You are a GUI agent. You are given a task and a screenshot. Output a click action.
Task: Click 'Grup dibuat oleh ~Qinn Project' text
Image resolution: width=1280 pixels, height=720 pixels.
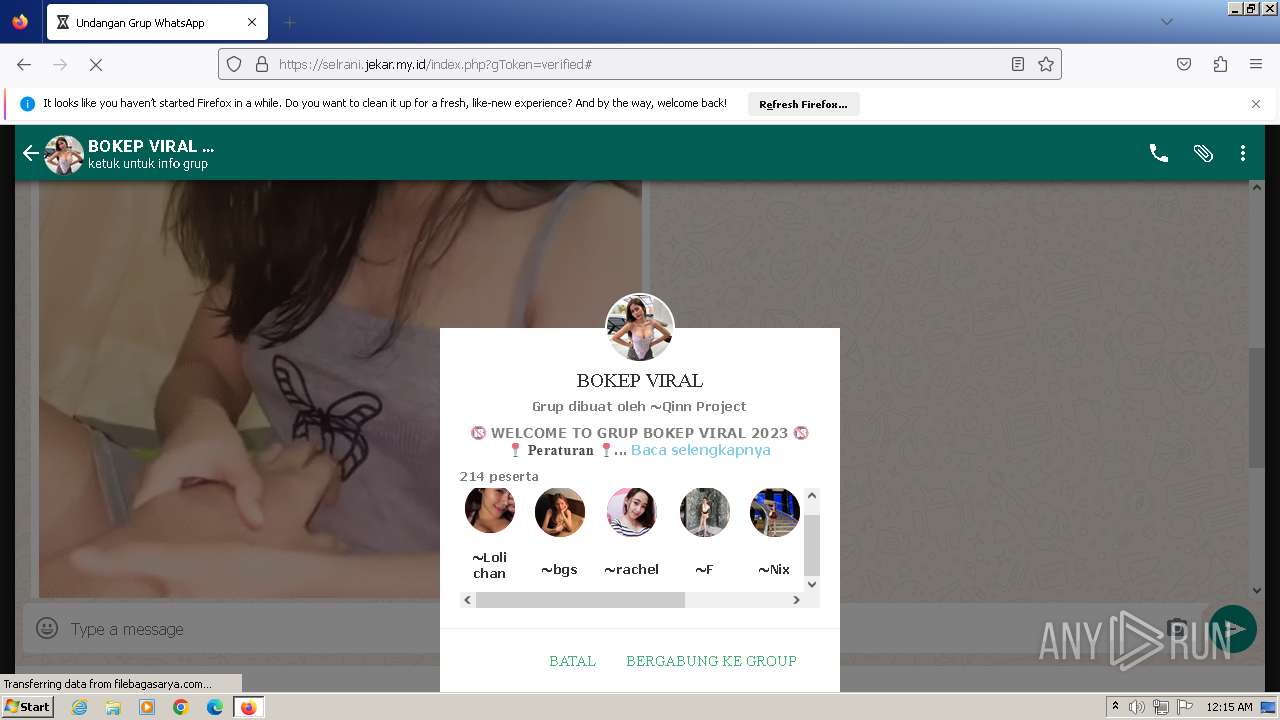pos(640,406)
